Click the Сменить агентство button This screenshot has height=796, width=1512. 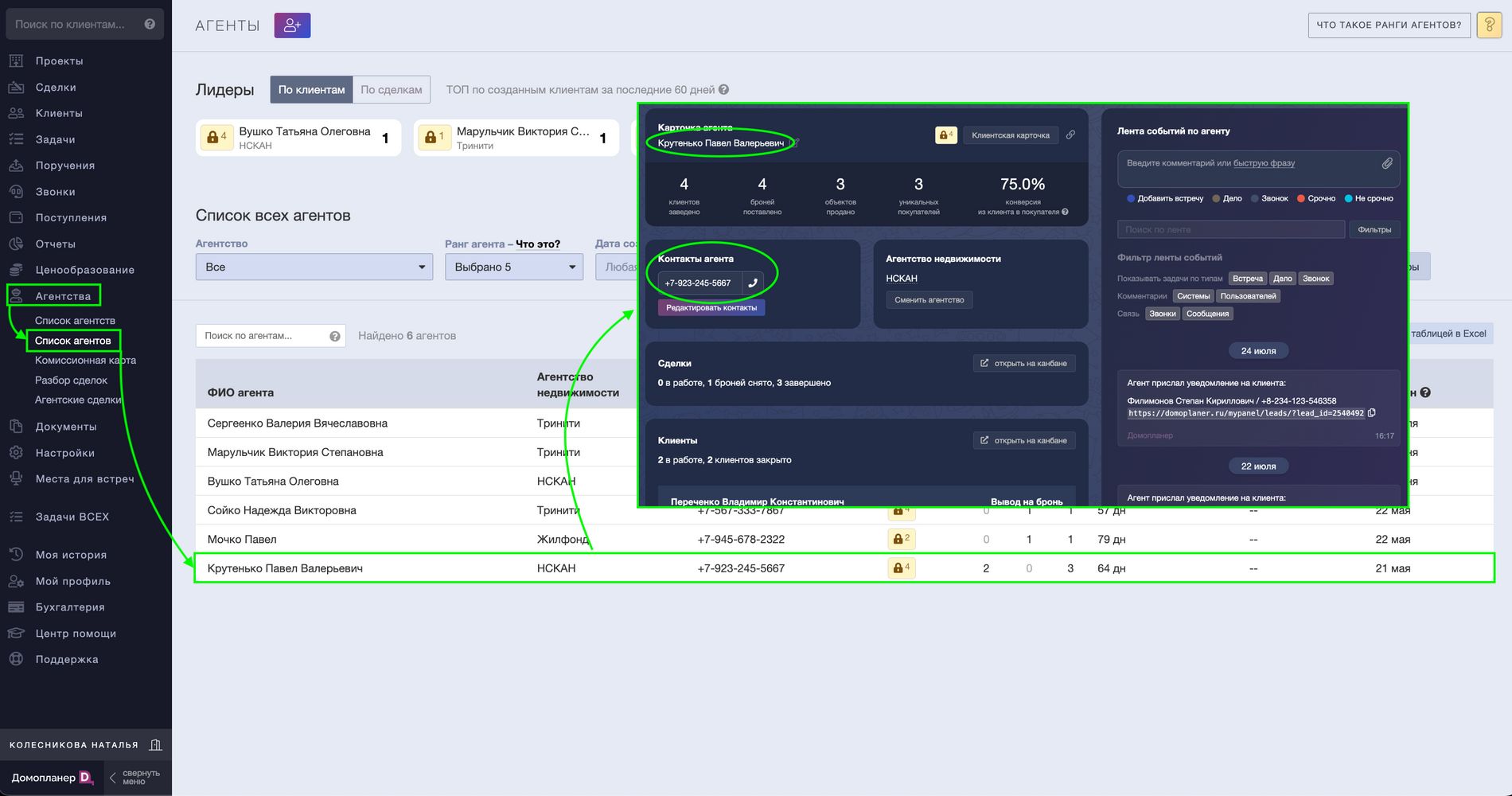click(x=929, y=300)
